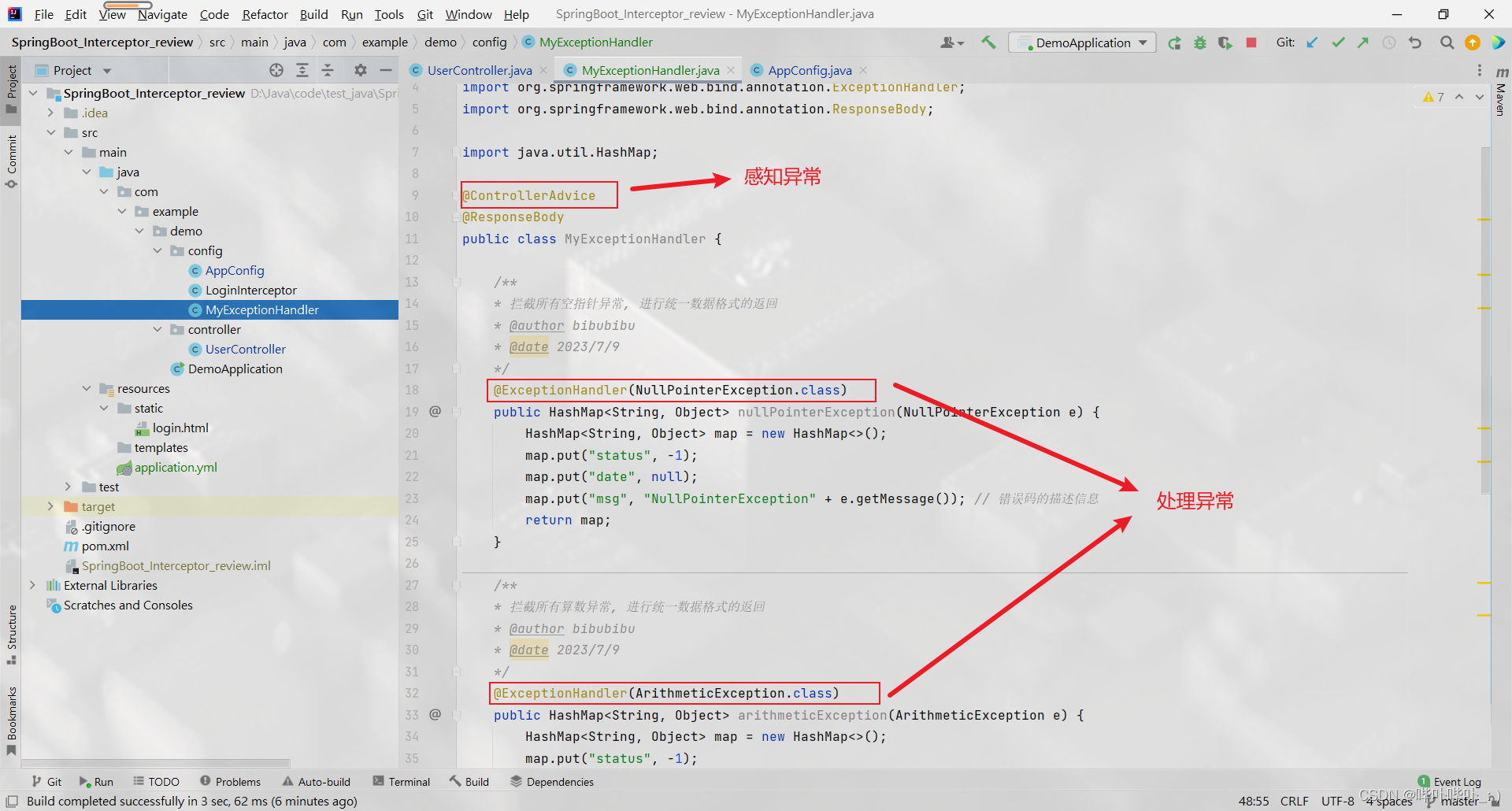
Task: Click the gutter @ icon on line 19
Action: click(x=435, y=411)
